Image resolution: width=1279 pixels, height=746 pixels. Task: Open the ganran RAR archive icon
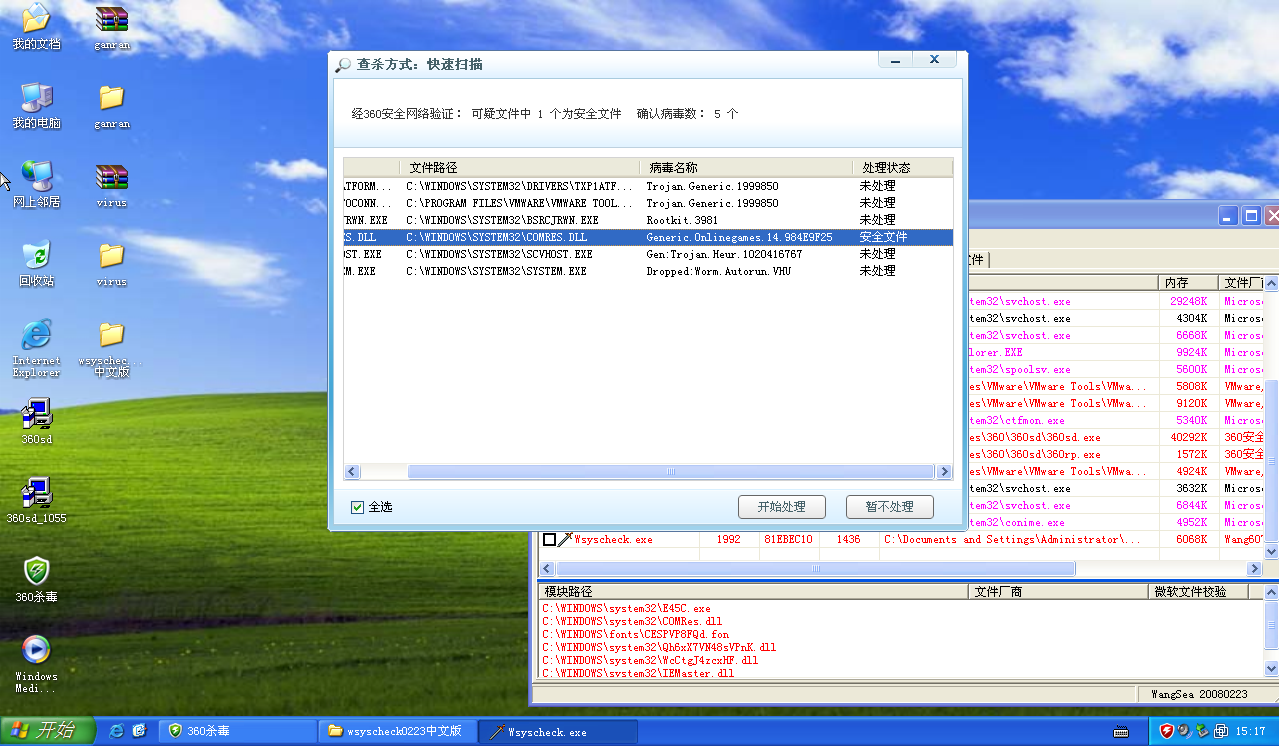click(111, 27)
